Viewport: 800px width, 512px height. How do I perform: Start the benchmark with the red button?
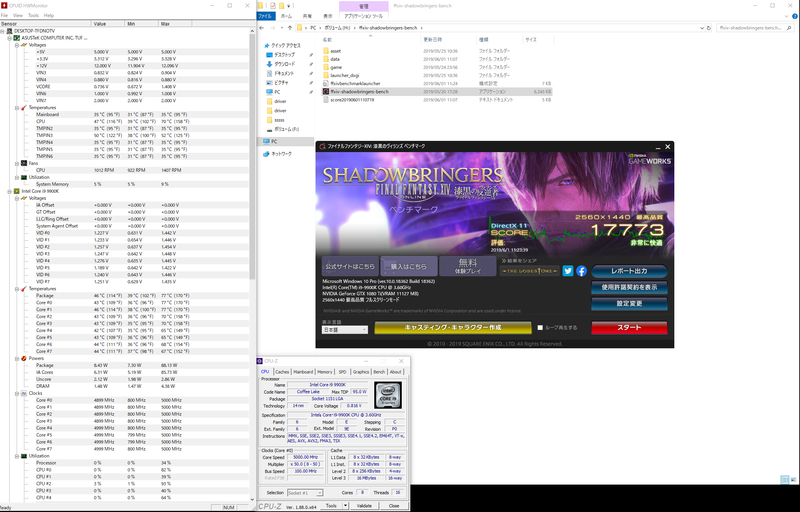coord(629,327)
